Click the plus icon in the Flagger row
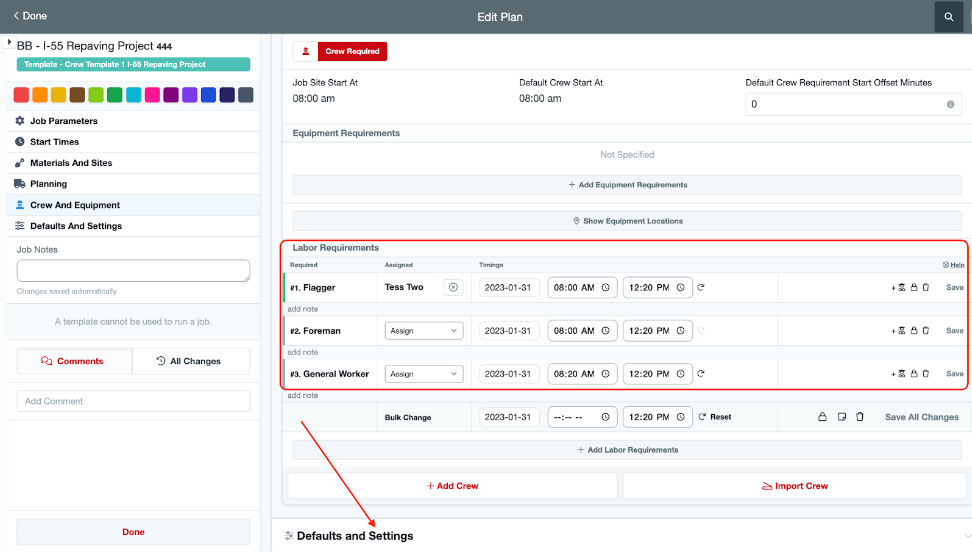The width and height of the screenshot is (972, 552). 893,288
